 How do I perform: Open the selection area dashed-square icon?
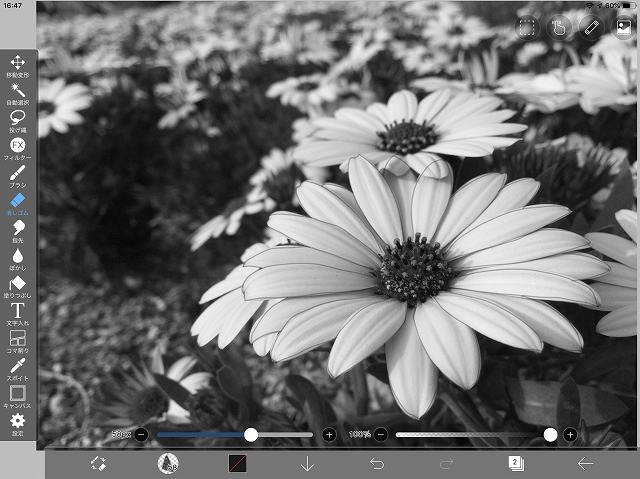[x=527, y=28]
